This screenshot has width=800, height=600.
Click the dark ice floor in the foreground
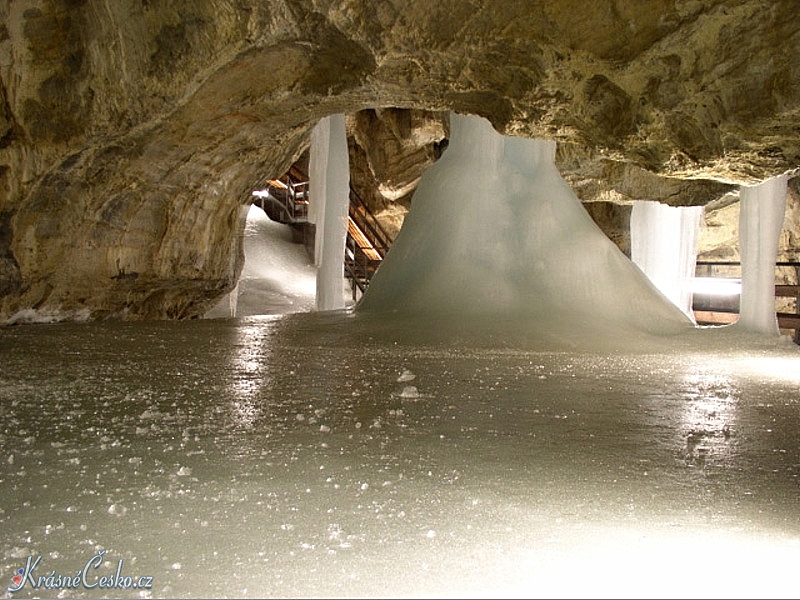300,500
